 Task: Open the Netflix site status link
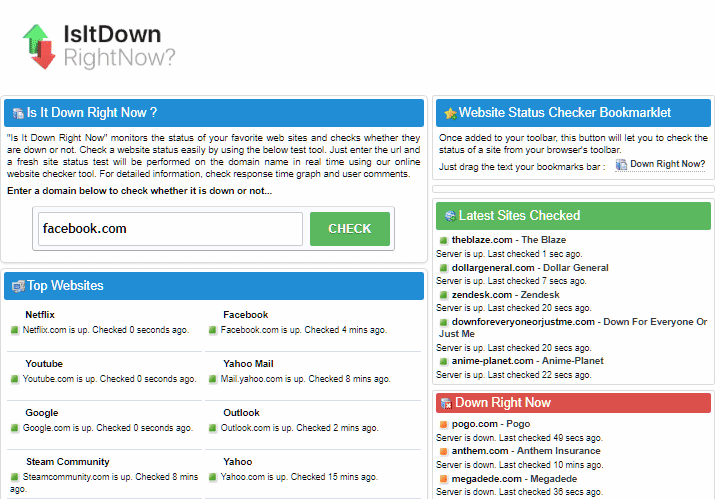40,315
